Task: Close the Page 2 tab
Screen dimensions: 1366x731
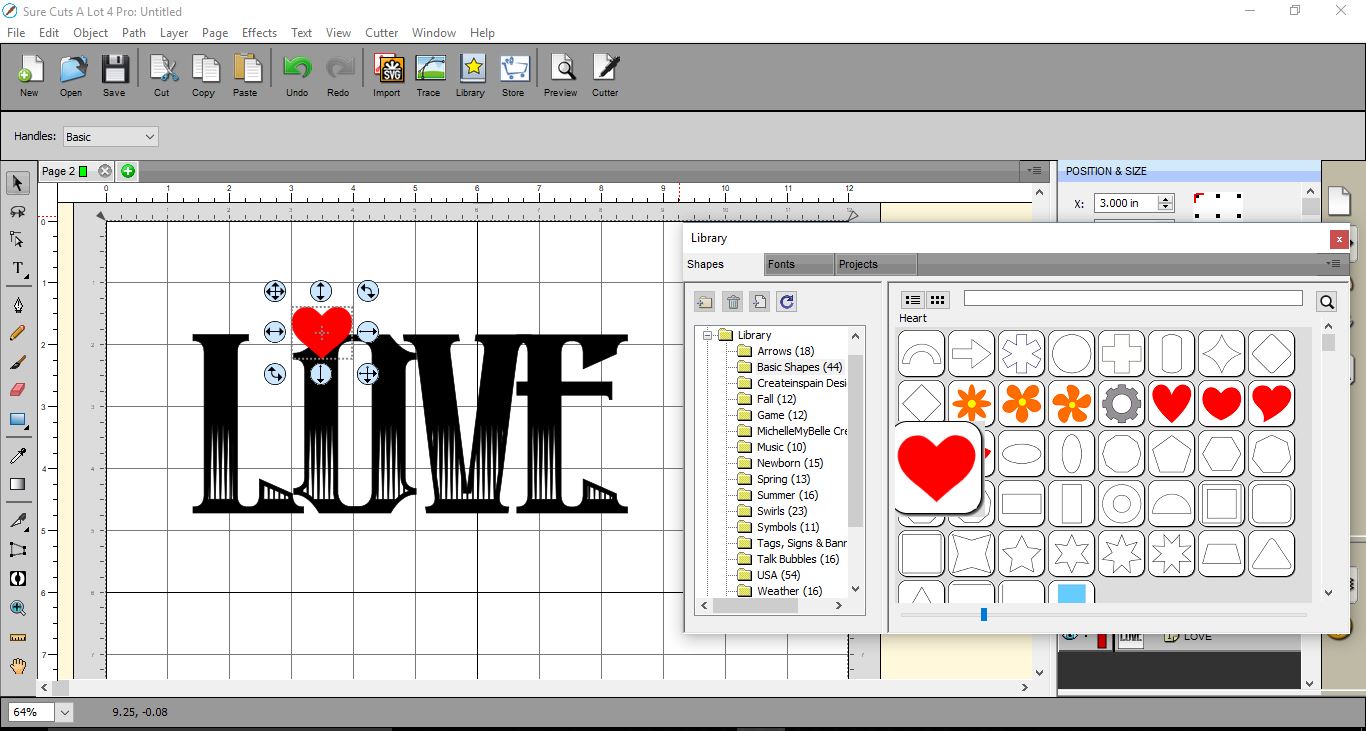Action: pyautogui.click(x=105, y=171)
